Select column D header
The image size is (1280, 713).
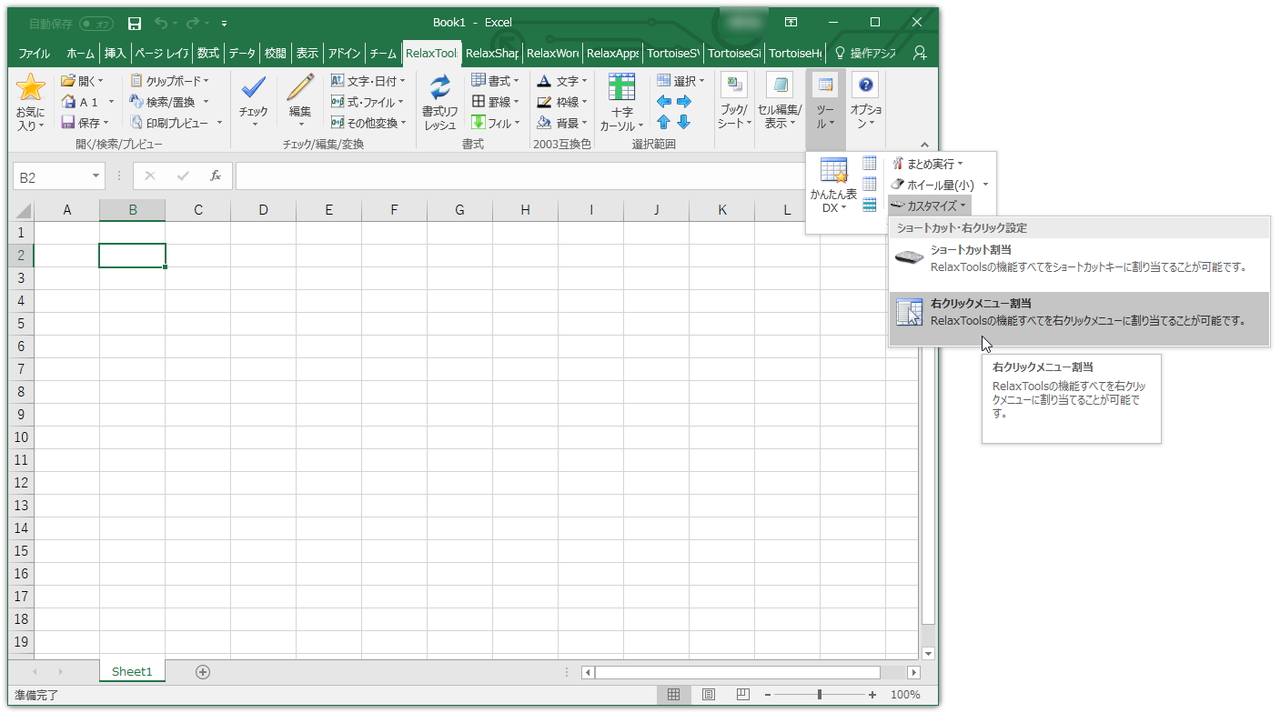[263, 210]
